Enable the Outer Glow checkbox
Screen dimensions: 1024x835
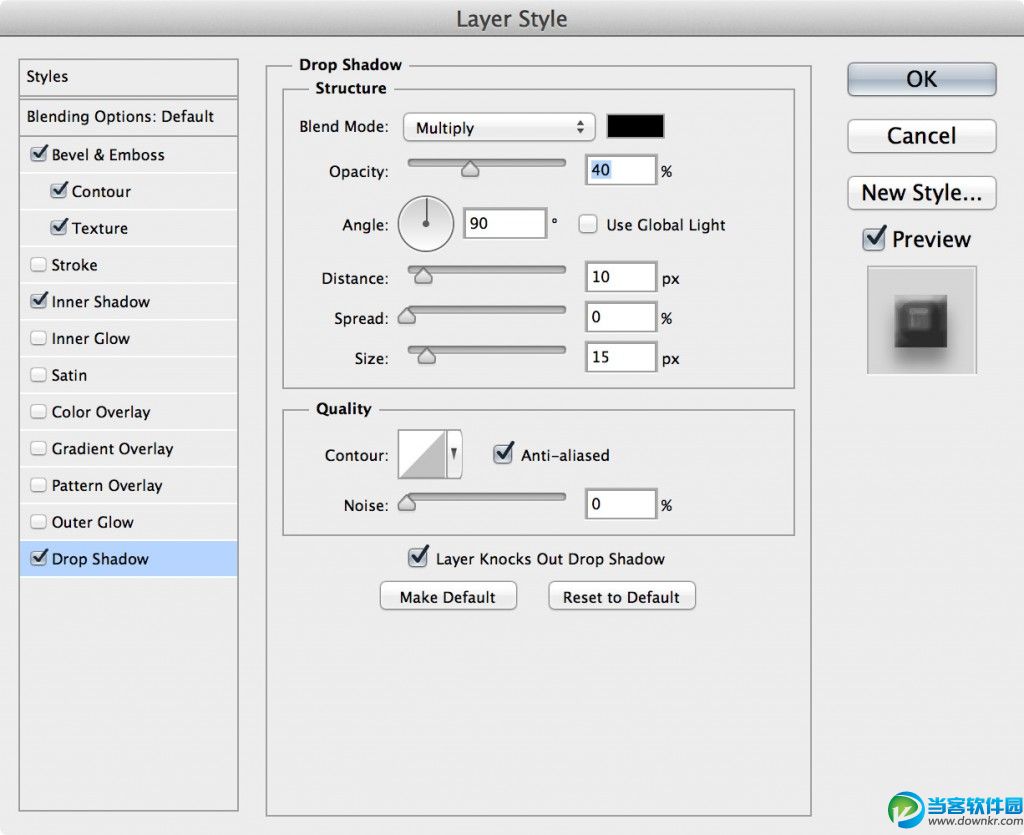point(39,522)
